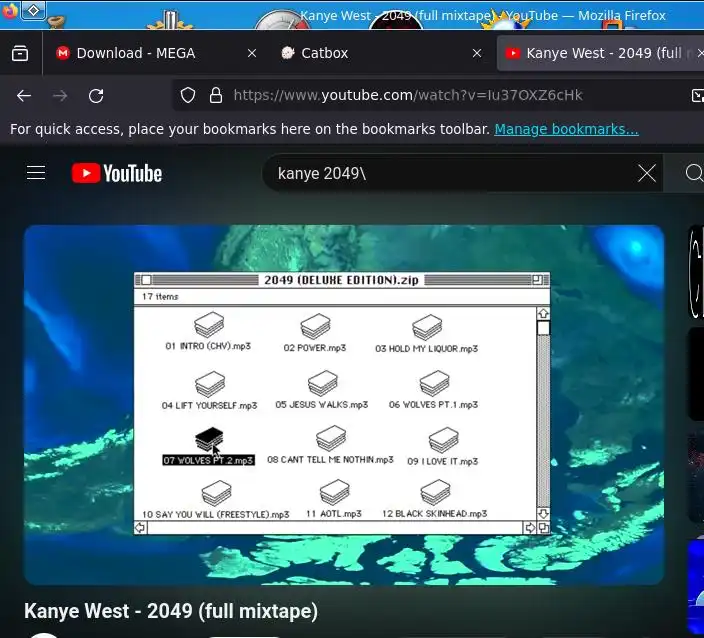Viewport: 704px width, 638px height.
Task: Click 10 SAY YOU WILL (FREESTYLE).mp3 icon
Action: tap(216, 493)
